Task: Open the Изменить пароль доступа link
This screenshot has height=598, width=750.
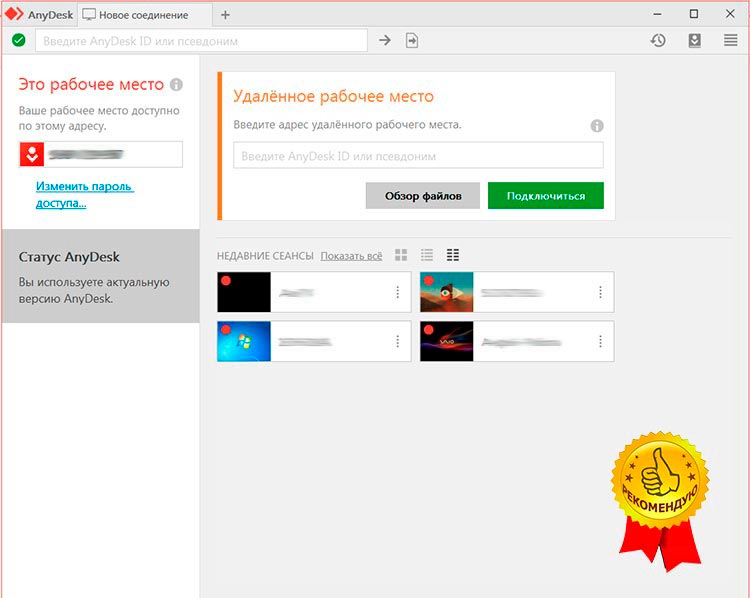Action: pos(85,194)
